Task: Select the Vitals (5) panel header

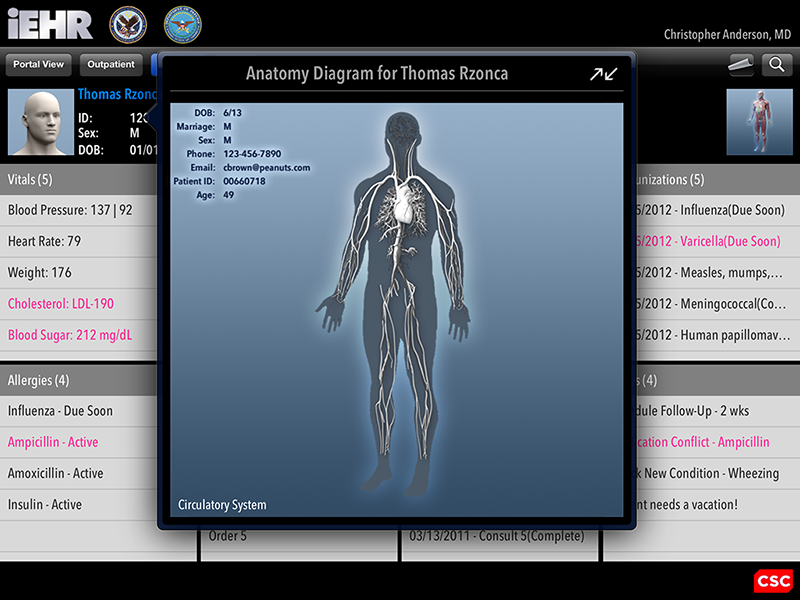Action: click(78, 180)
